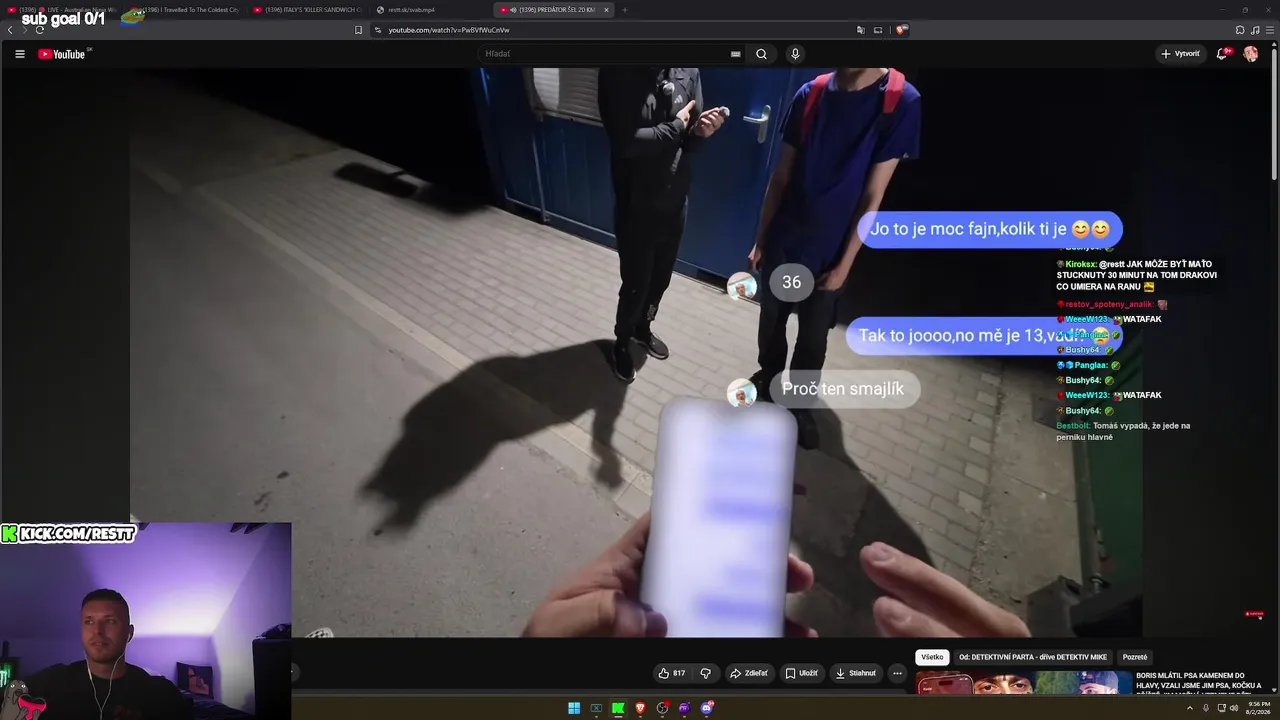Bookmark this page using the bookmark icon
Image resolution: width=1280 pixels, height=720 pixels.
point(358,30)
